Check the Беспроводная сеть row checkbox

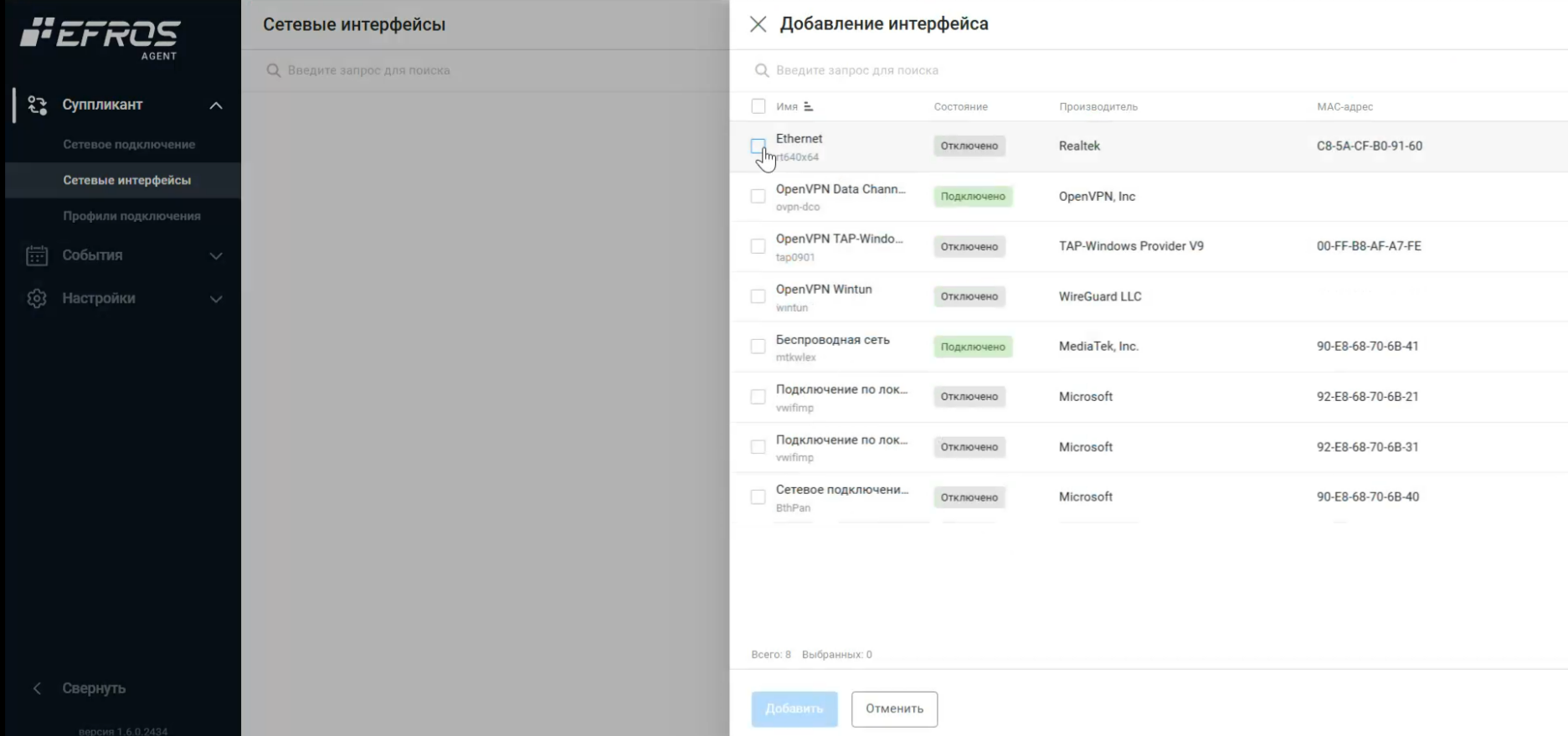[x=758, y=347]
